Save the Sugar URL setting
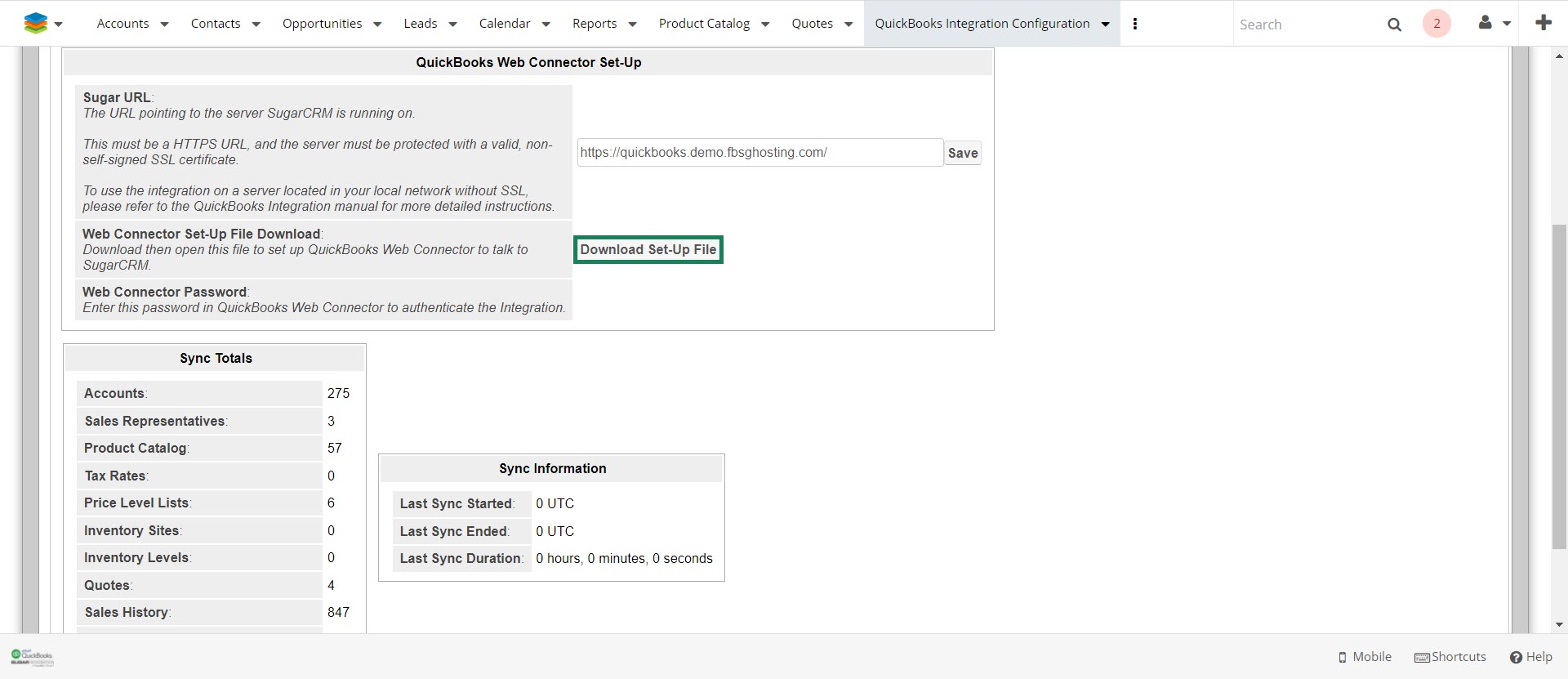 point(962,153)
